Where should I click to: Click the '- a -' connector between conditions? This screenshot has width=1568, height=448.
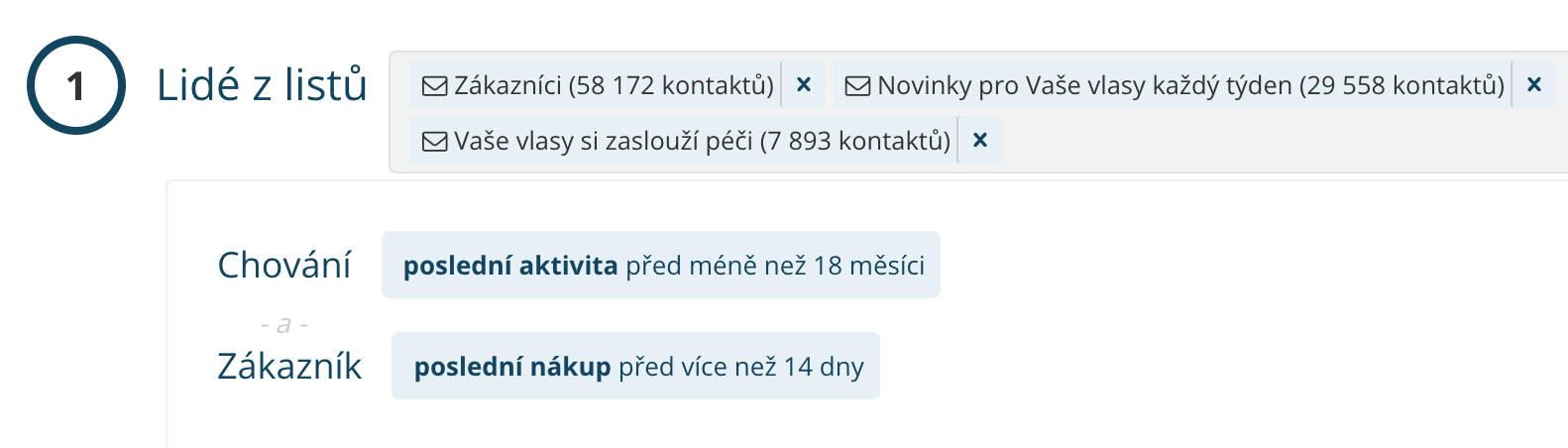(284, 324)
